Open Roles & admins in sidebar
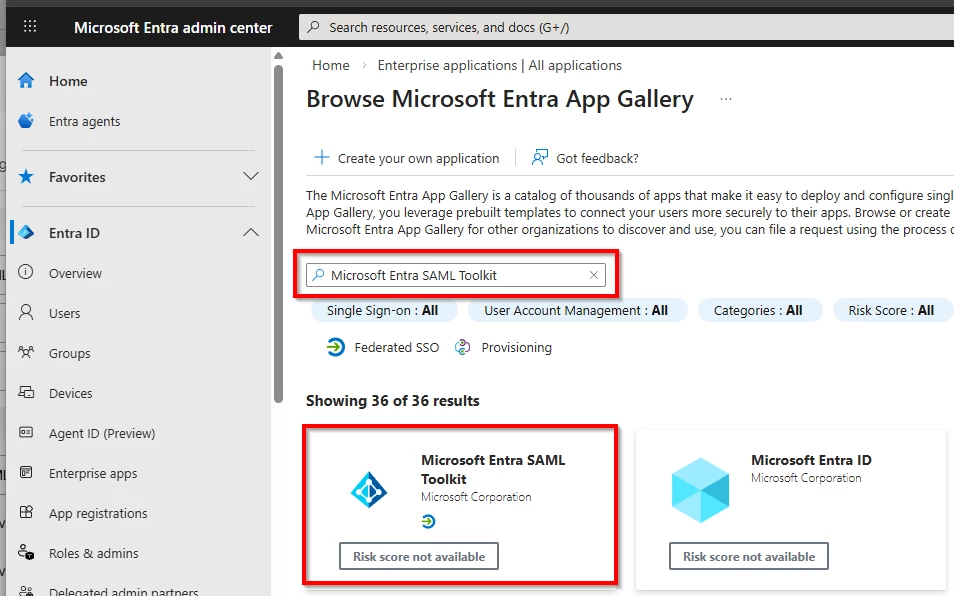This screenshot has width=954, height=596. (x=94, y=553)
